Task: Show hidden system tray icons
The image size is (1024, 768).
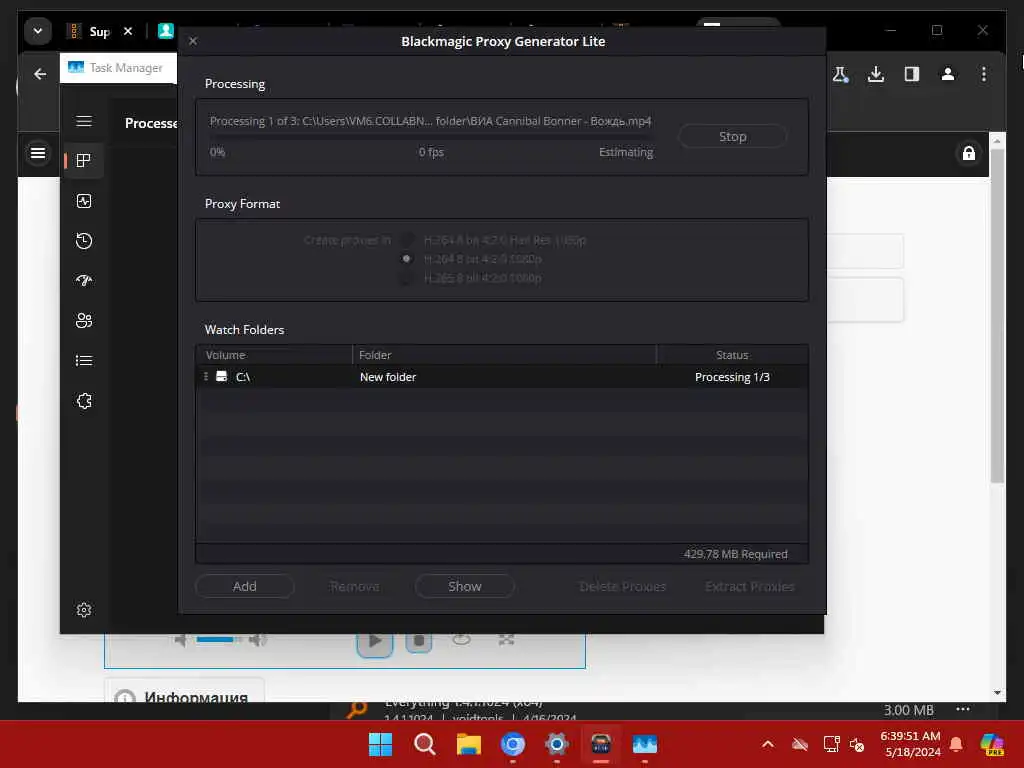Action: coord(768,744)
